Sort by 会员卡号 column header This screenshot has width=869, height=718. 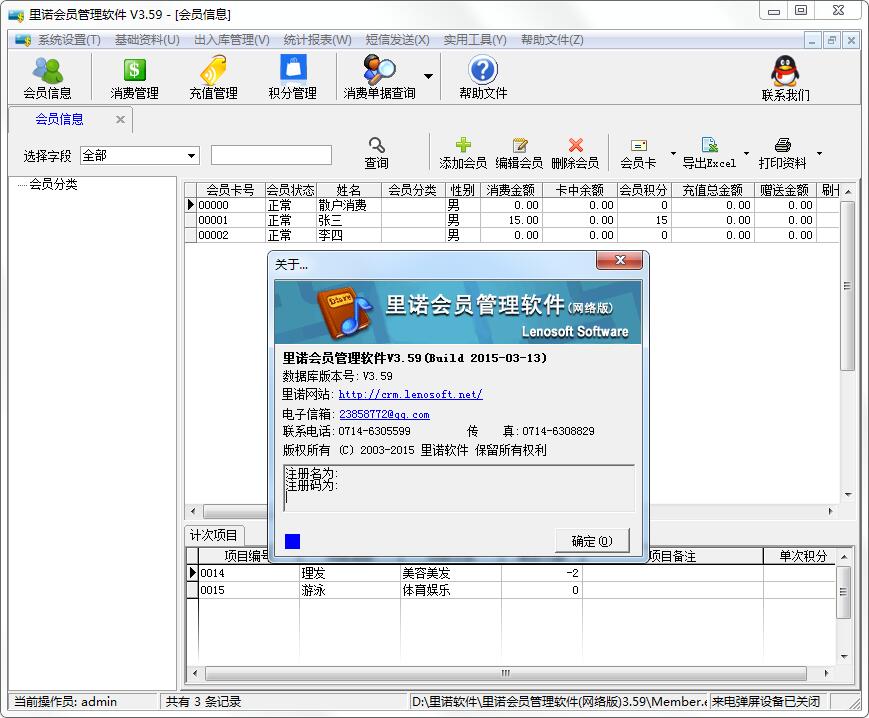tap(231, 190)
